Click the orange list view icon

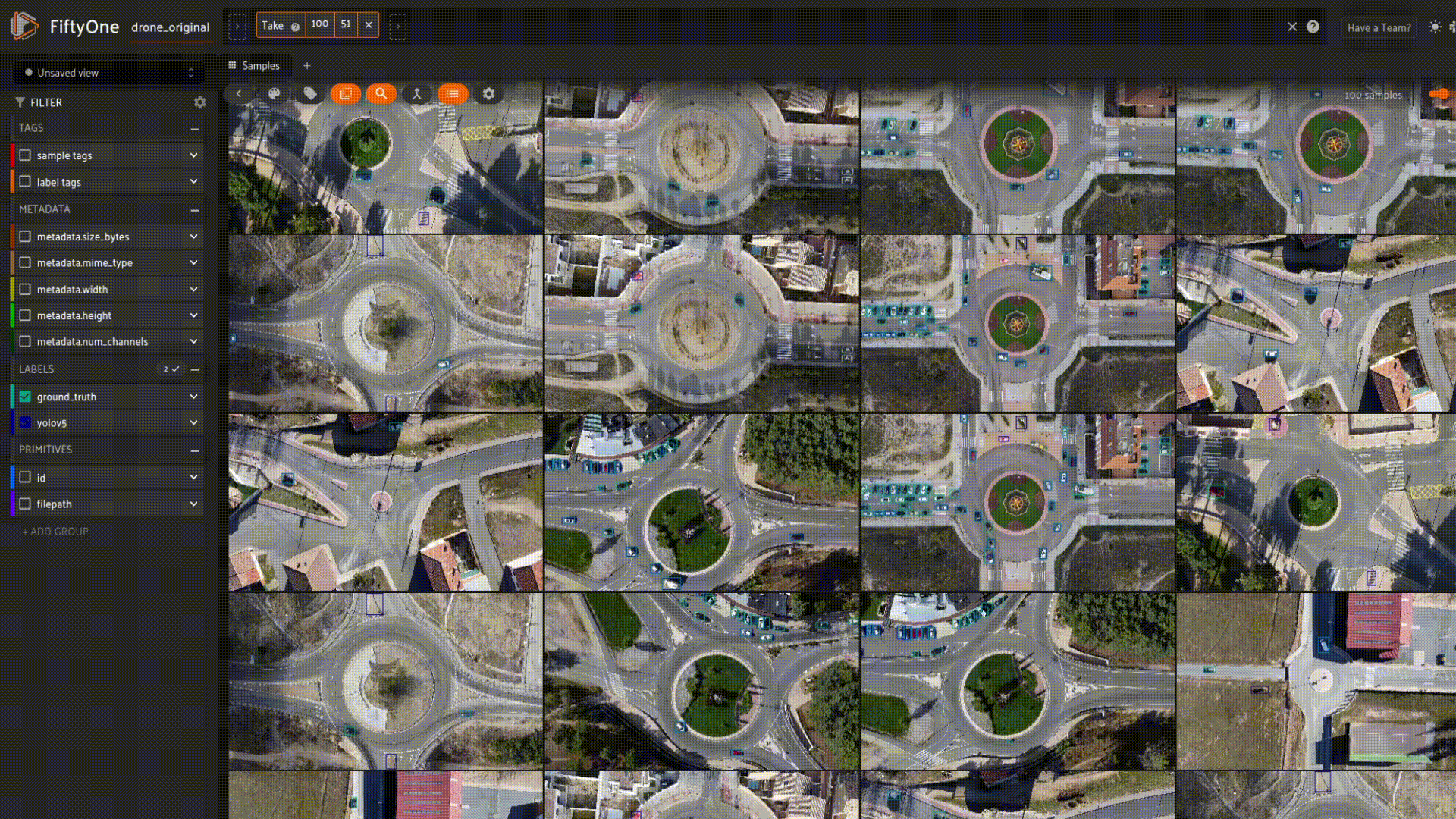pyautogui.click(x=453, y=93)
